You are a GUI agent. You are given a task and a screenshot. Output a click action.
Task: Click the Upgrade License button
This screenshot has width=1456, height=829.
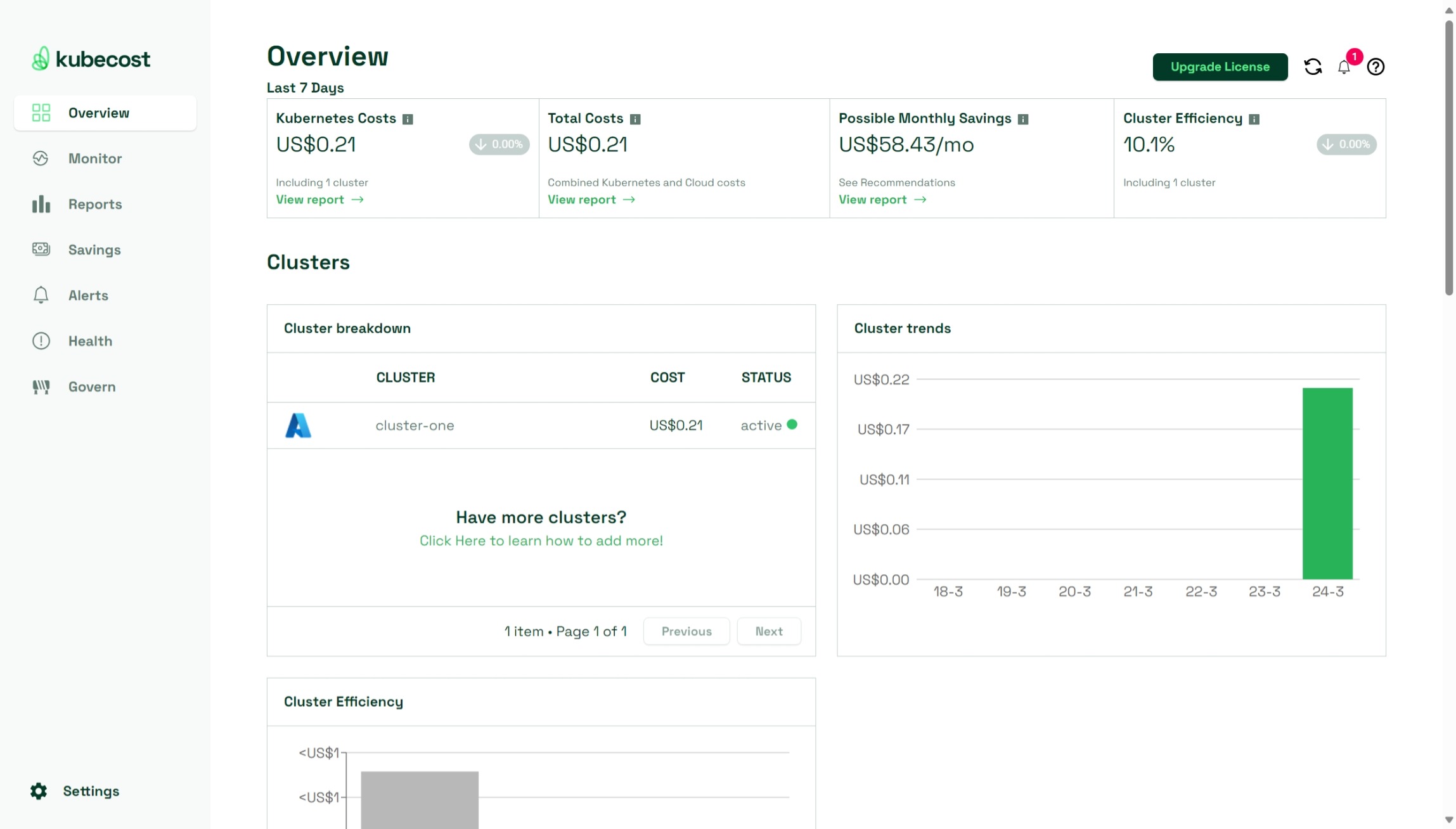coord(1220,67)
